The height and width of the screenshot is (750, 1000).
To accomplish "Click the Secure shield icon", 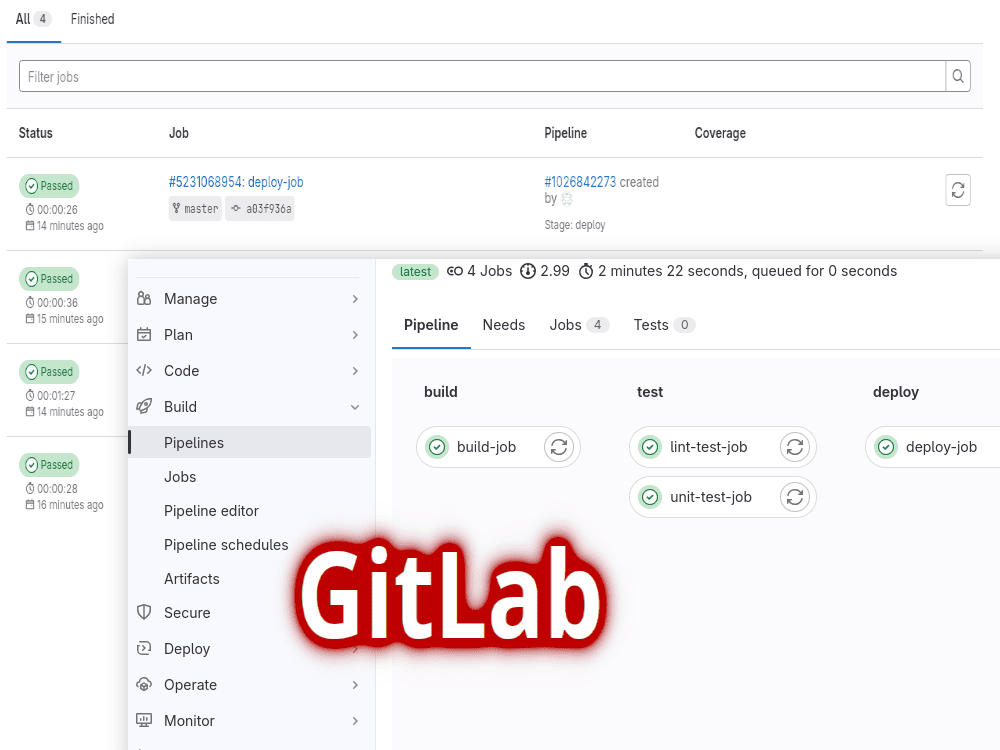I will coord(144,612).
